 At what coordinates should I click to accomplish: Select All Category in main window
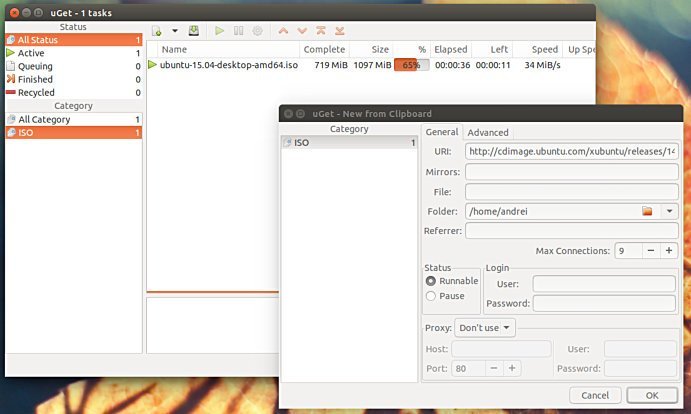[74, 119]
